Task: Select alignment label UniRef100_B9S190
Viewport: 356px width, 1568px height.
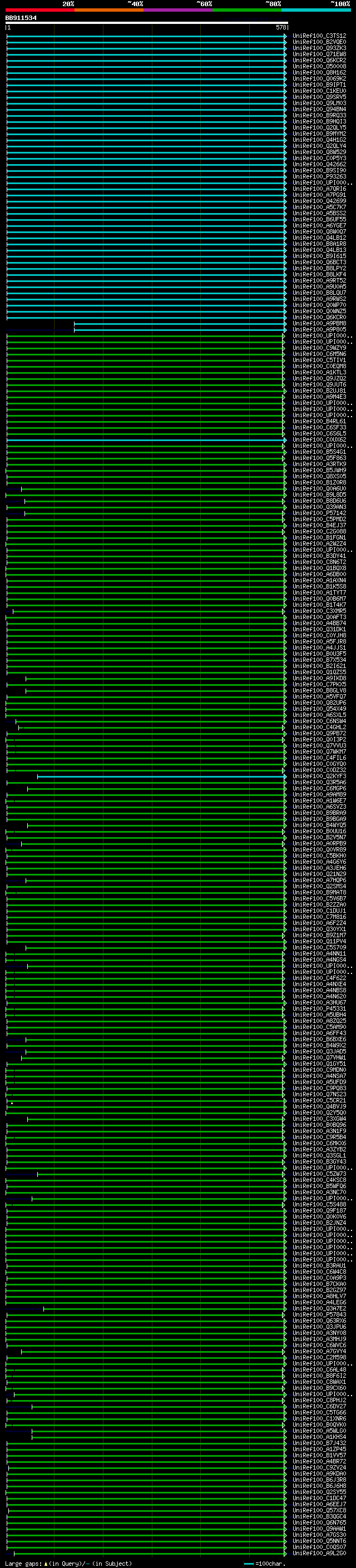Action: coord(319,170)
